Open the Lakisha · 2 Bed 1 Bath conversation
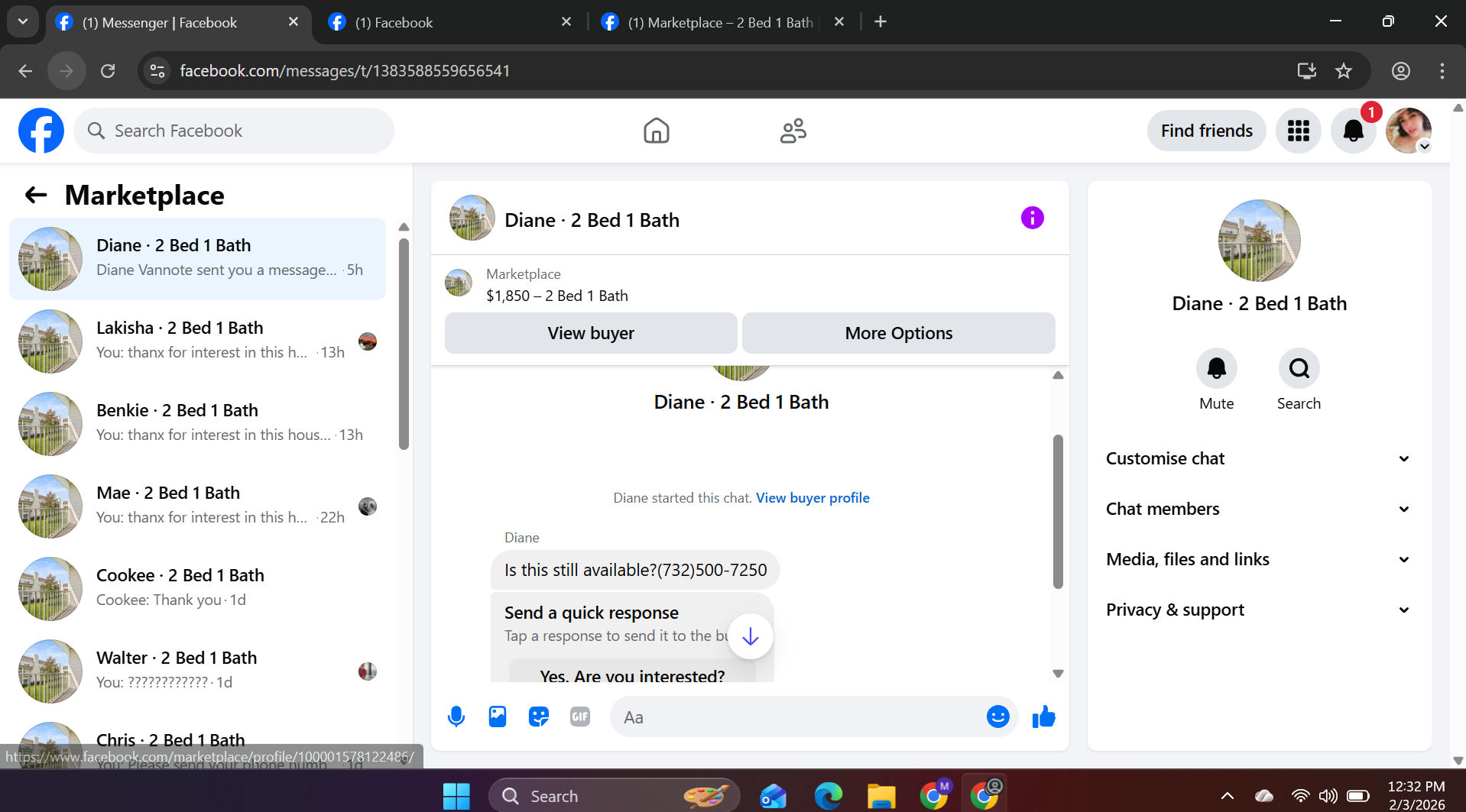This screenshot has height=812, width=1466. (x=197, y=341)
